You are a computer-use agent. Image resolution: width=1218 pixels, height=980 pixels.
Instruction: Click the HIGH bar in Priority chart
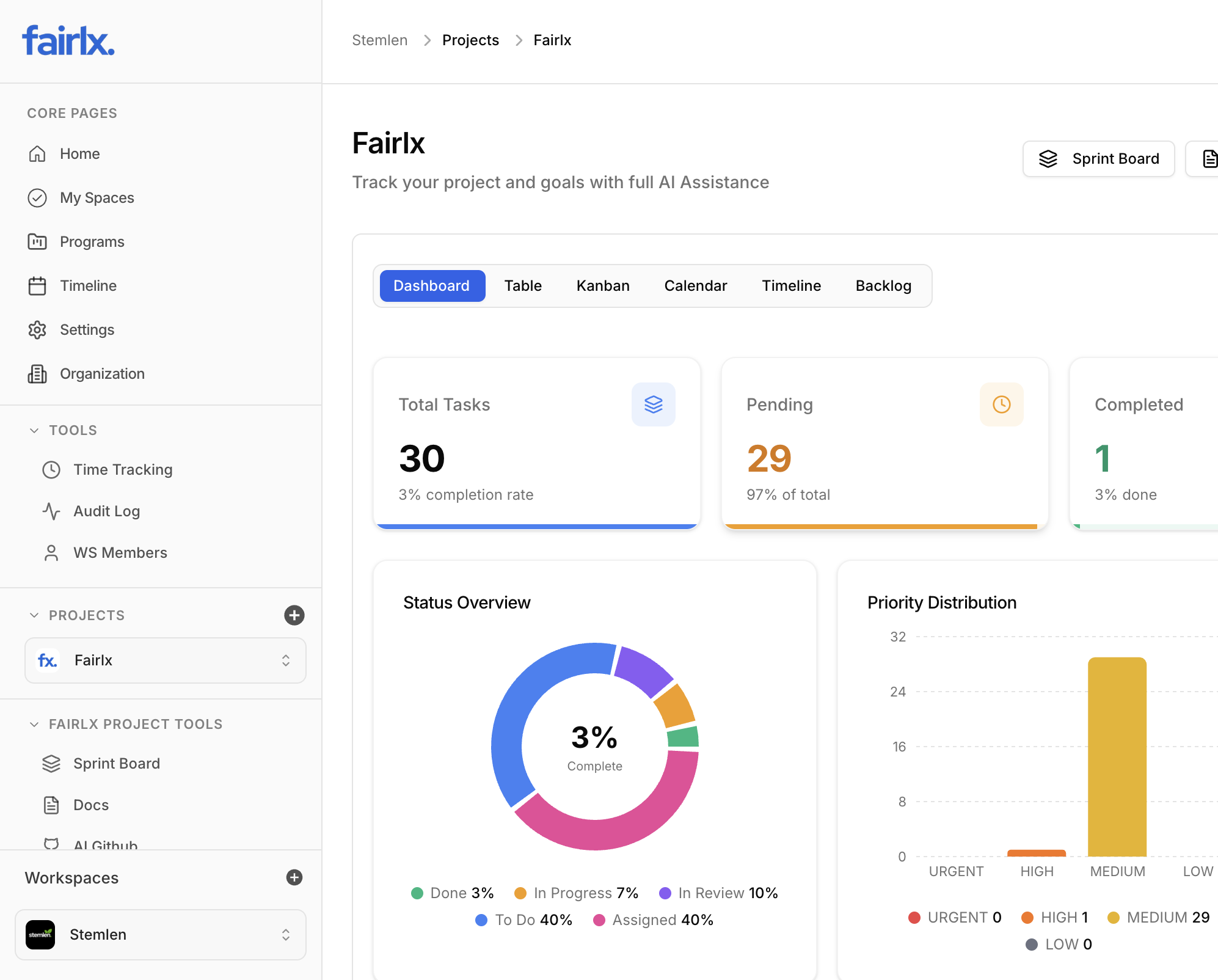1037,853
